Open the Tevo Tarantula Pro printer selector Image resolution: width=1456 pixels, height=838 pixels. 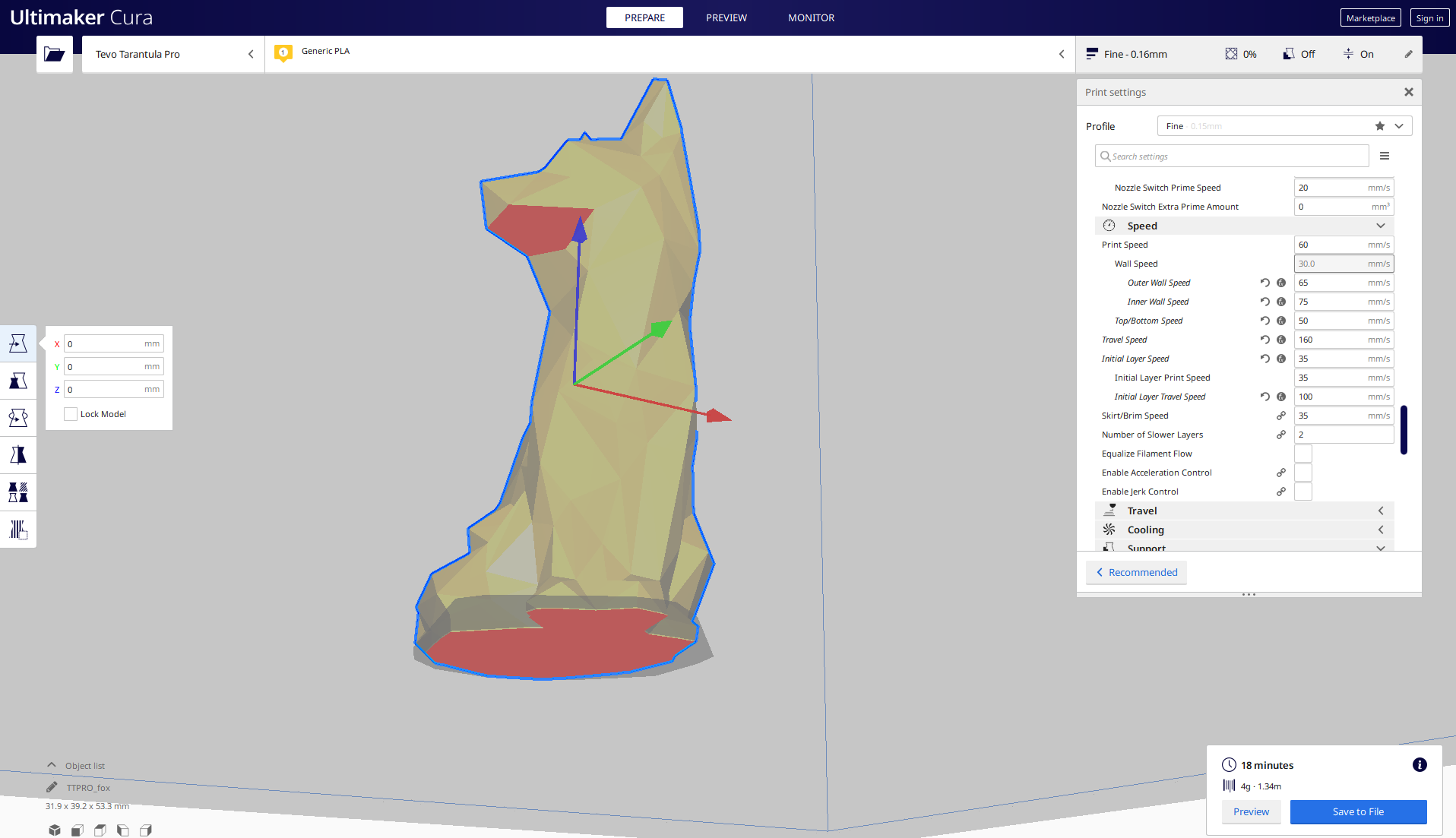[x=173, y=54]
